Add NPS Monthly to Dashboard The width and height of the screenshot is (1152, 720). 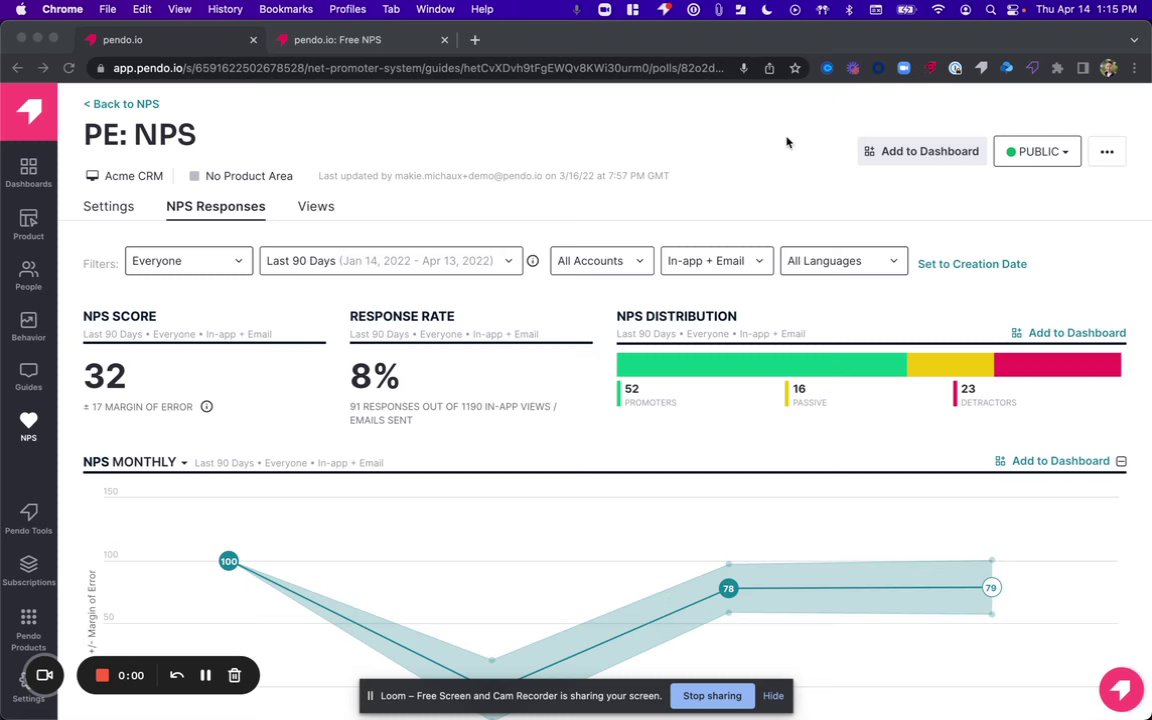(1053, 461)
